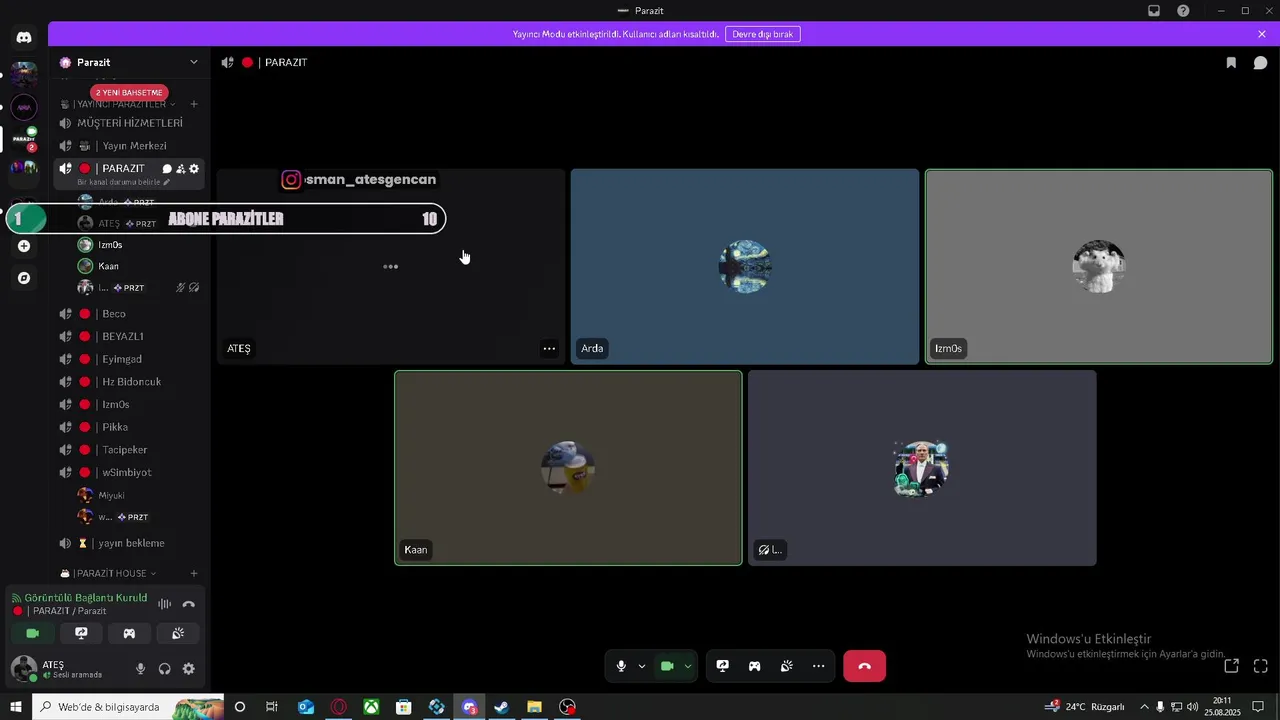This screenshot has width=1280, height=720.
Task: Add channel to the PARAZİT HOUSE category
Action: pyautogui.click(x=194, y=574)
